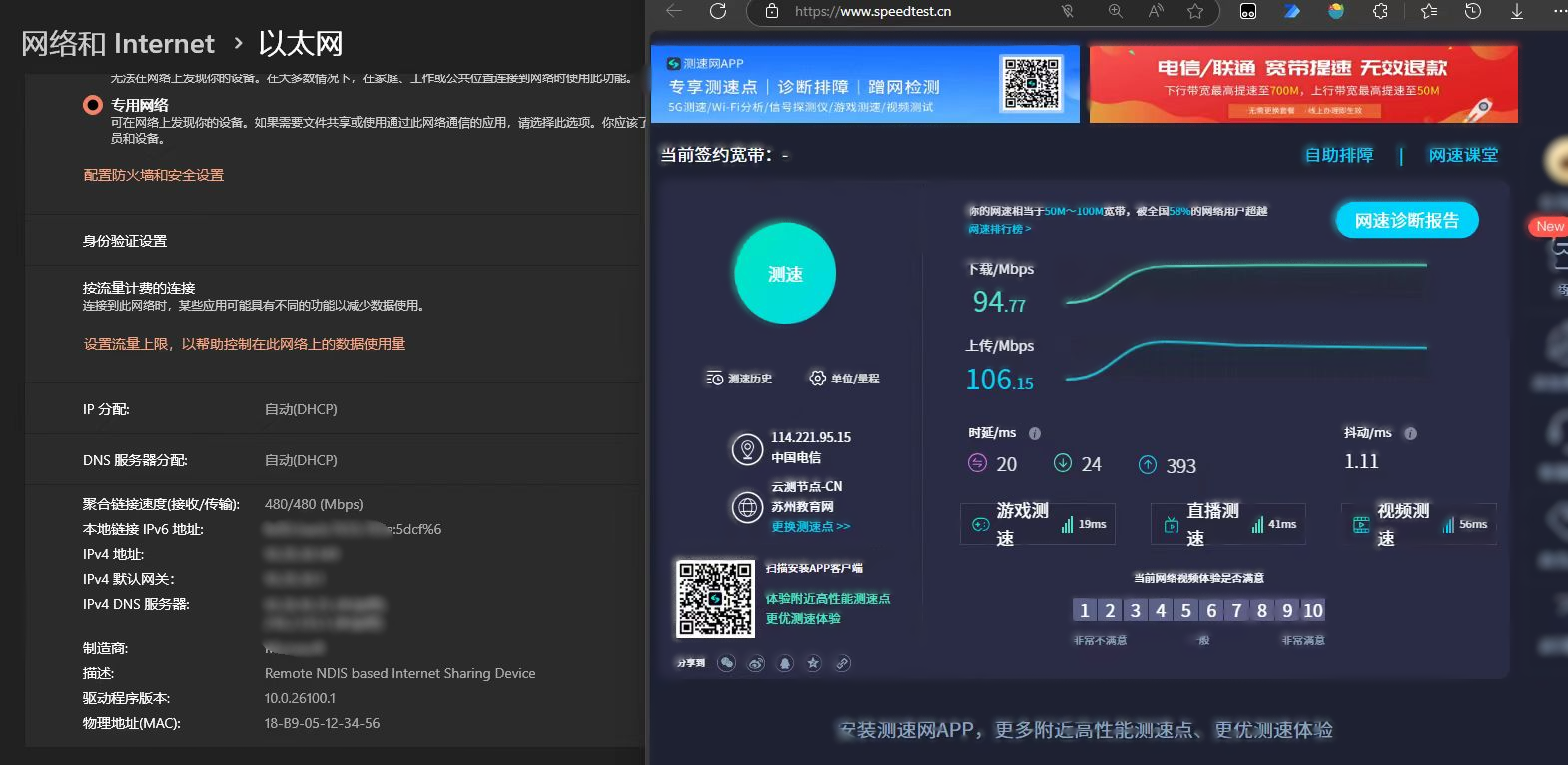Open the 网速诊断报告 button
Viewport: 1568px width, 765px height.
point(1406,221)
